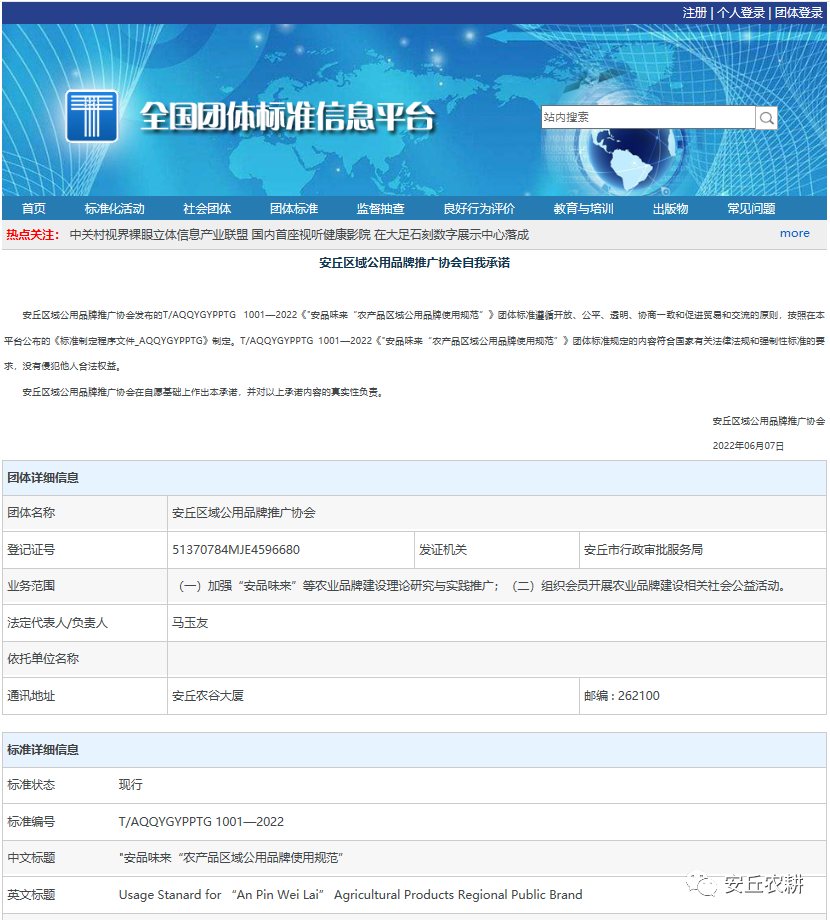Image resolution: width=830 pixels, height=920 pixels.
Task: Click the 全国团体标准信息平台 site title
Action: (x=287, y=117)
